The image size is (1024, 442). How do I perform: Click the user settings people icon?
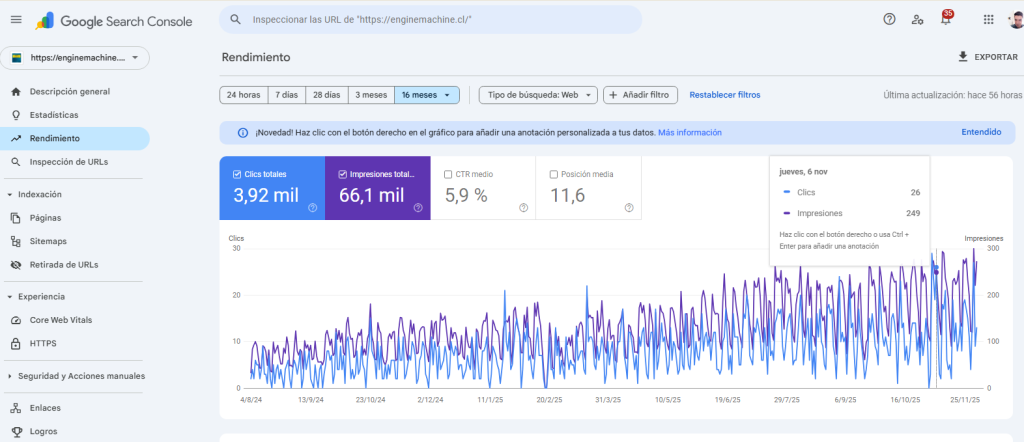[917, 19]
